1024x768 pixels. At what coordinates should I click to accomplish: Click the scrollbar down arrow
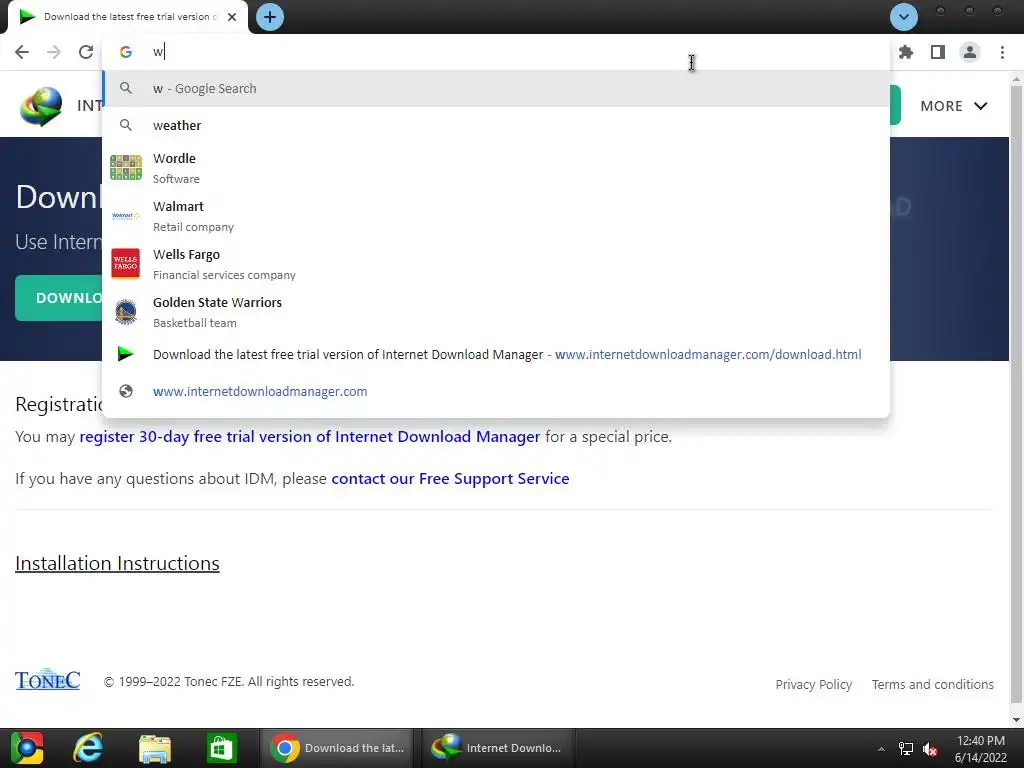click(1016, 719)
